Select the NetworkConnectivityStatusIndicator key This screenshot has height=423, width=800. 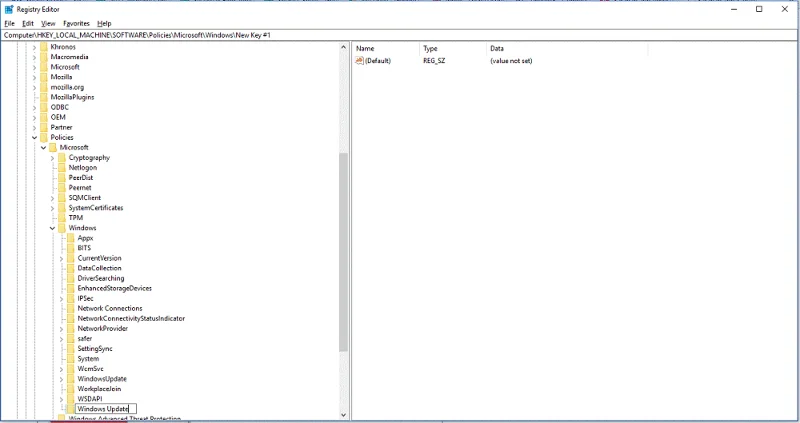pos(131,318)
